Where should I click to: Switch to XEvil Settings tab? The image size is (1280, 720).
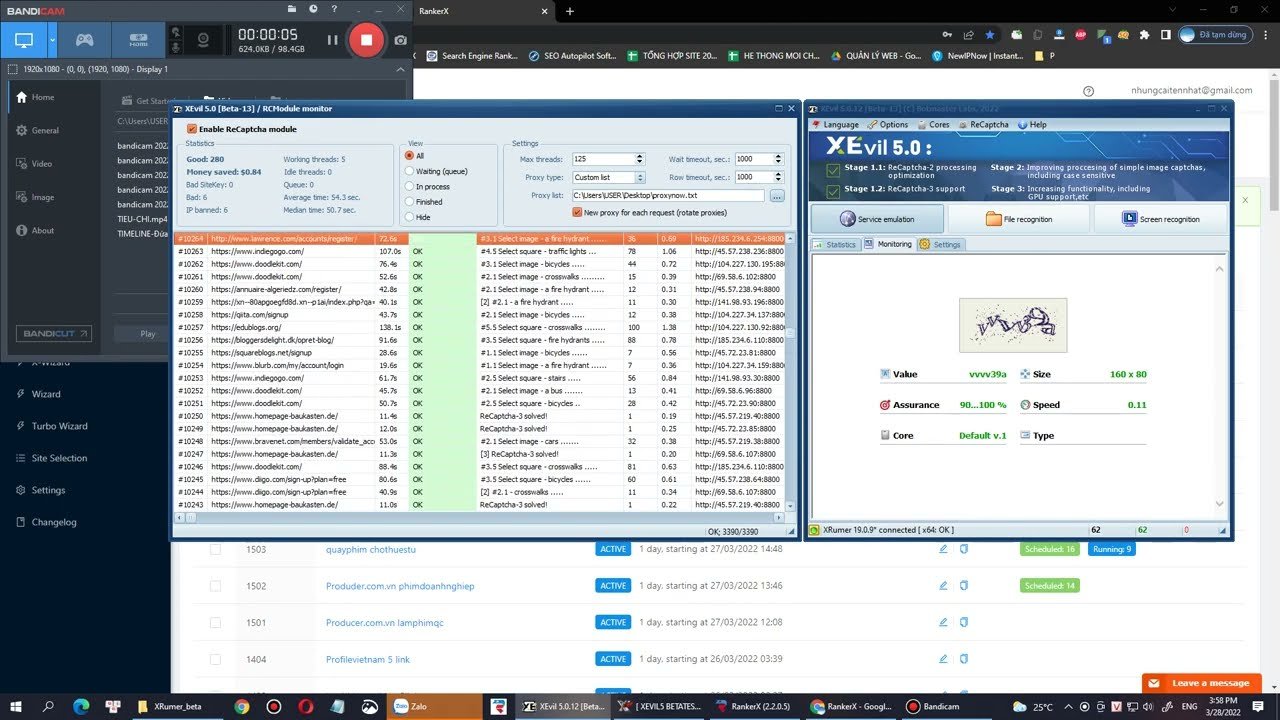(x=940, y=244)
